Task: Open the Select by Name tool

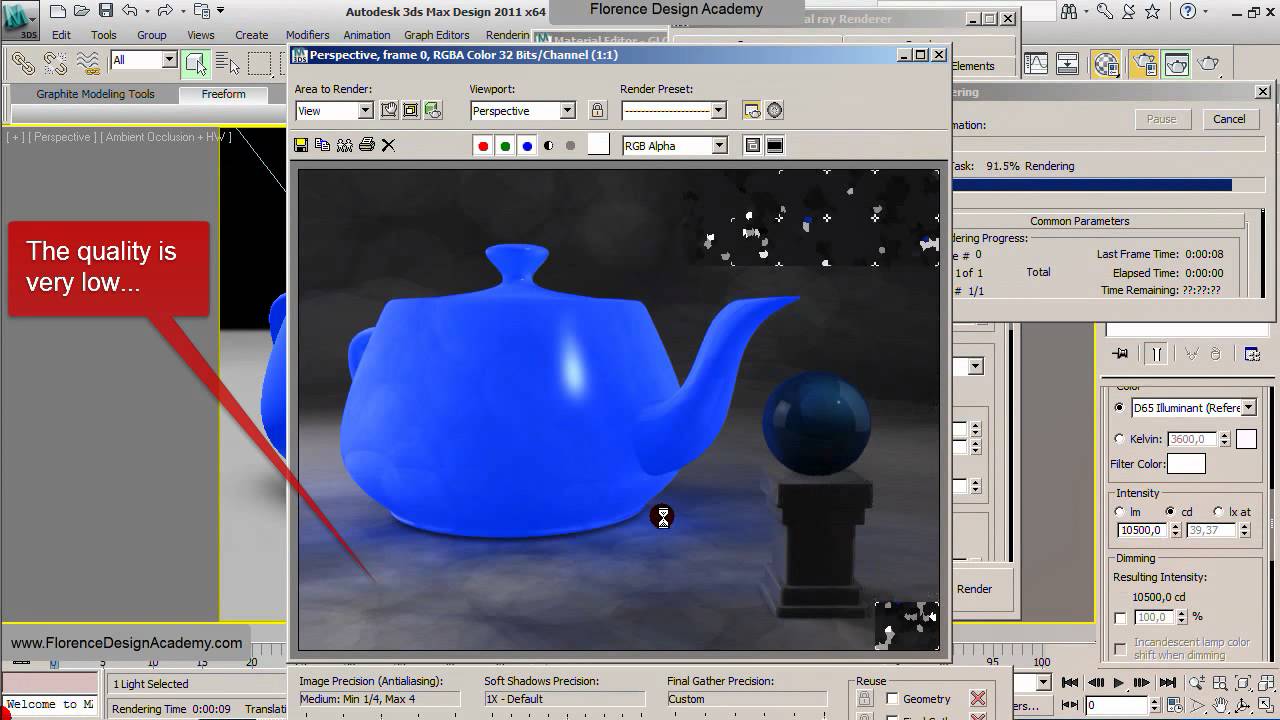Action: [x=228, y=64]
